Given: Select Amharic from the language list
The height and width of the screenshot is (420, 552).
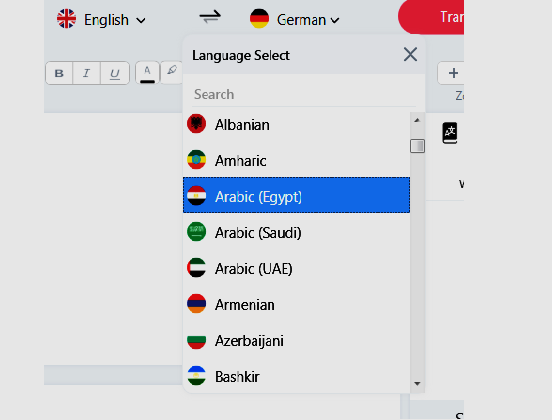Looking at the screenshot, I should (x=296, y=161).
